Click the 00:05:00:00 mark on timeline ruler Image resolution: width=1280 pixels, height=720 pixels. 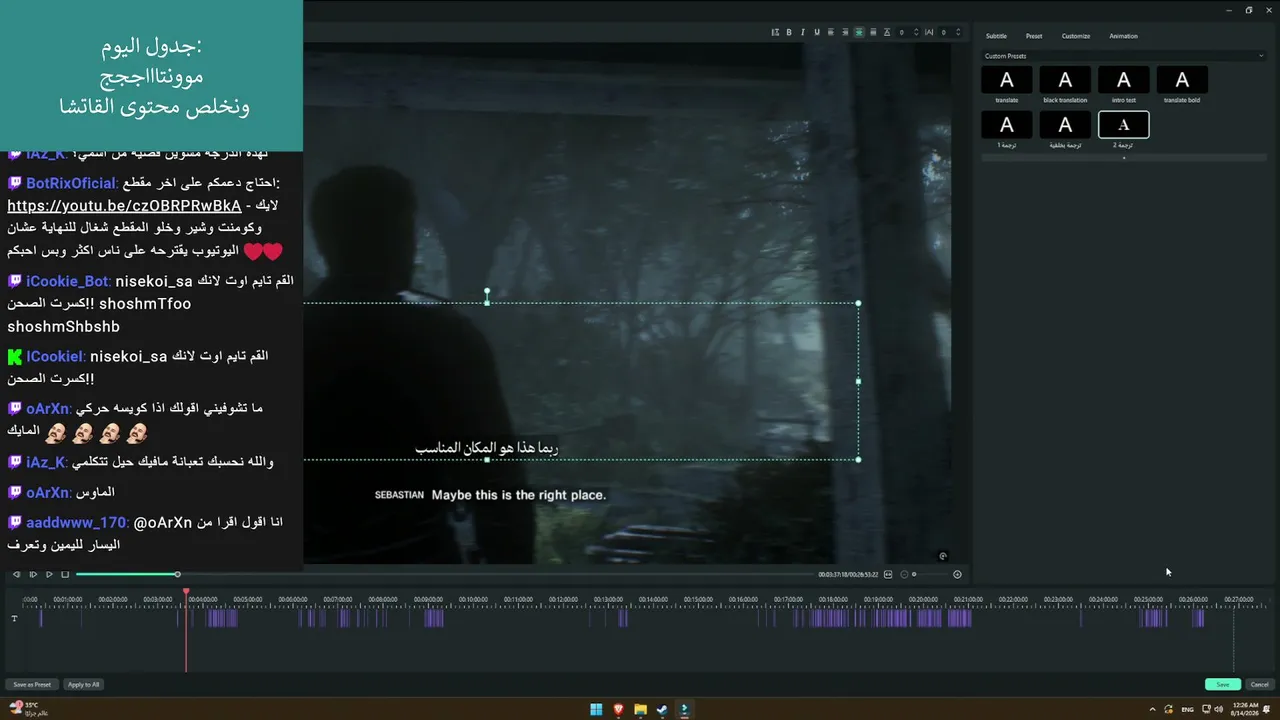click(x=247, y=599)
